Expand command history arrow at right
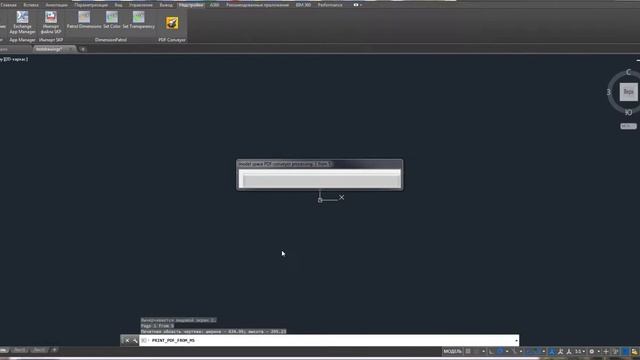 [x=516, y=340]
